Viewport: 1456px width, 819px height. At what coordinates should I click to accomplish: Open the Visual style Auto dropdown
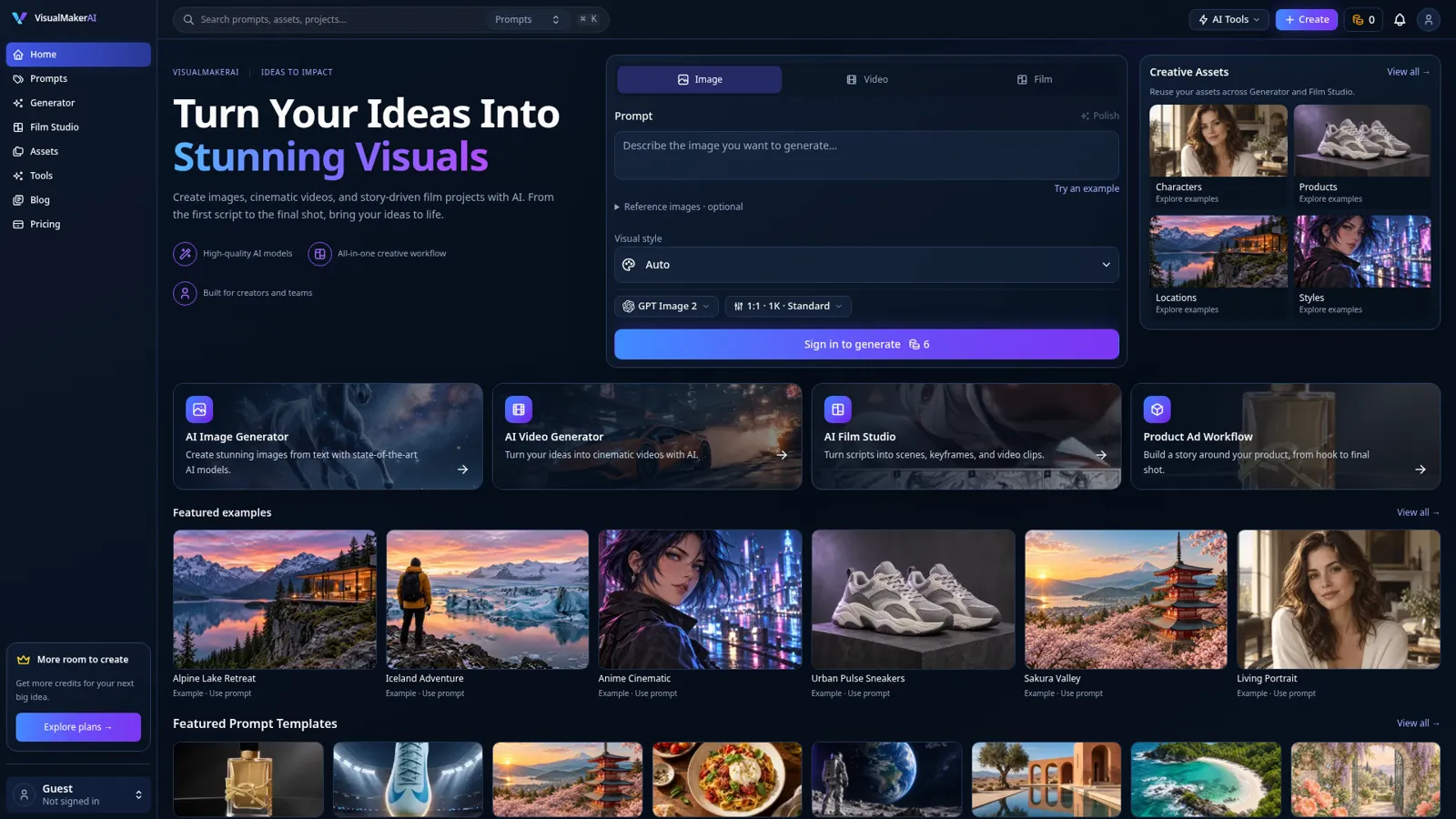tap(866, 265)
